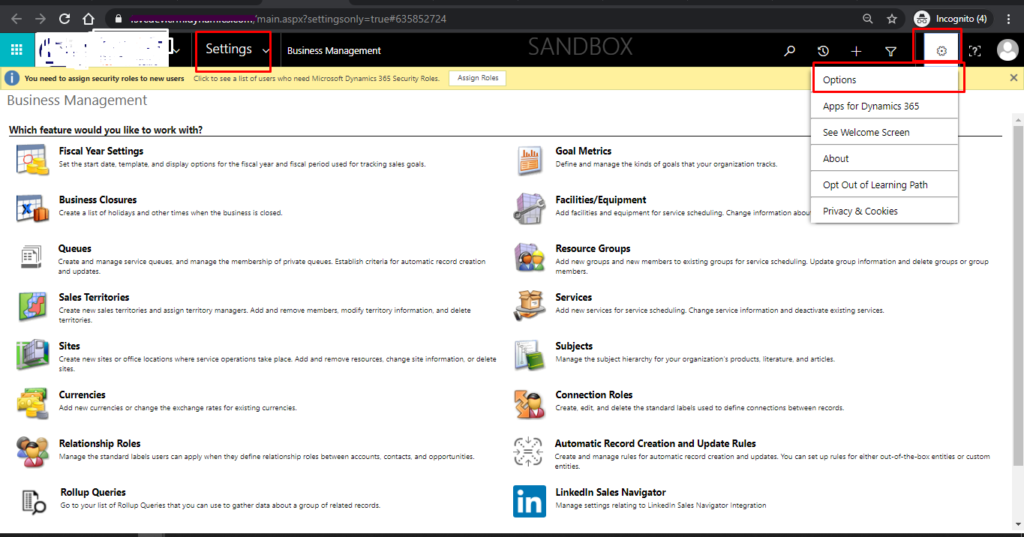
Task: Click the Queues icon
Action: click(31, 256)
